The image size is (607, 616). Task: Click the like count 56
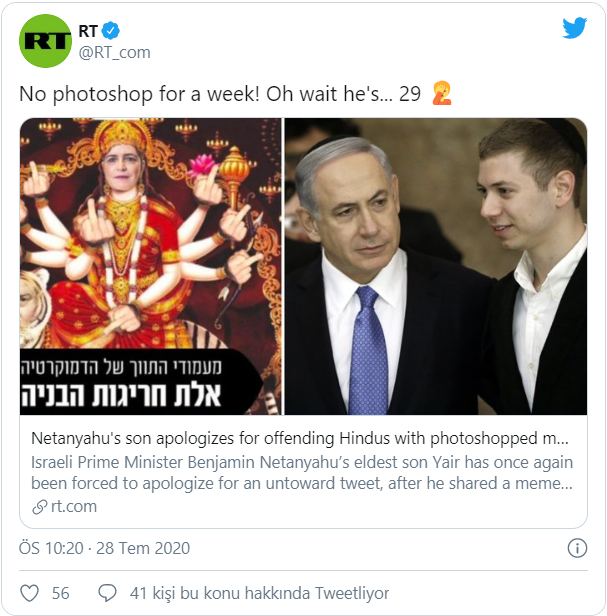point(61,593)
